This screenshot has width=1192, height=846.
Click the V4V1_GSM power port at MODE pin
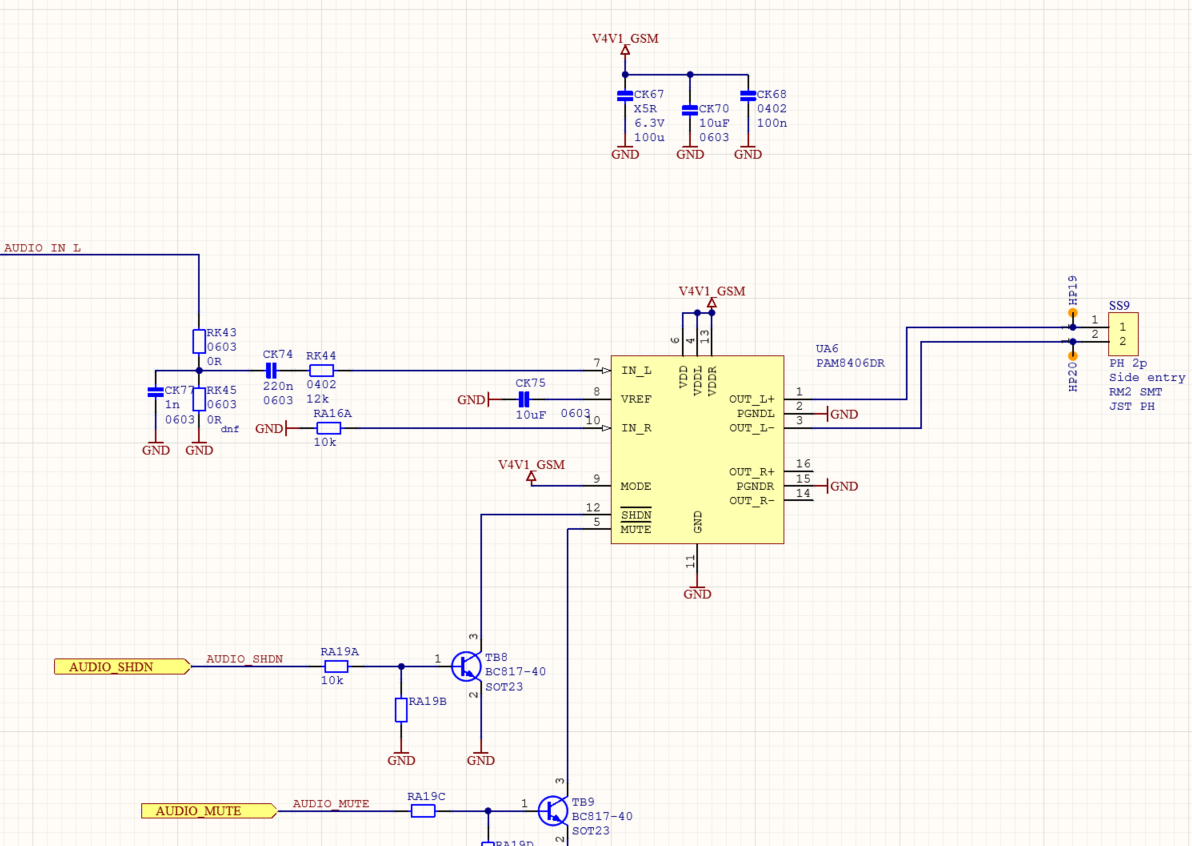[531, 471]
